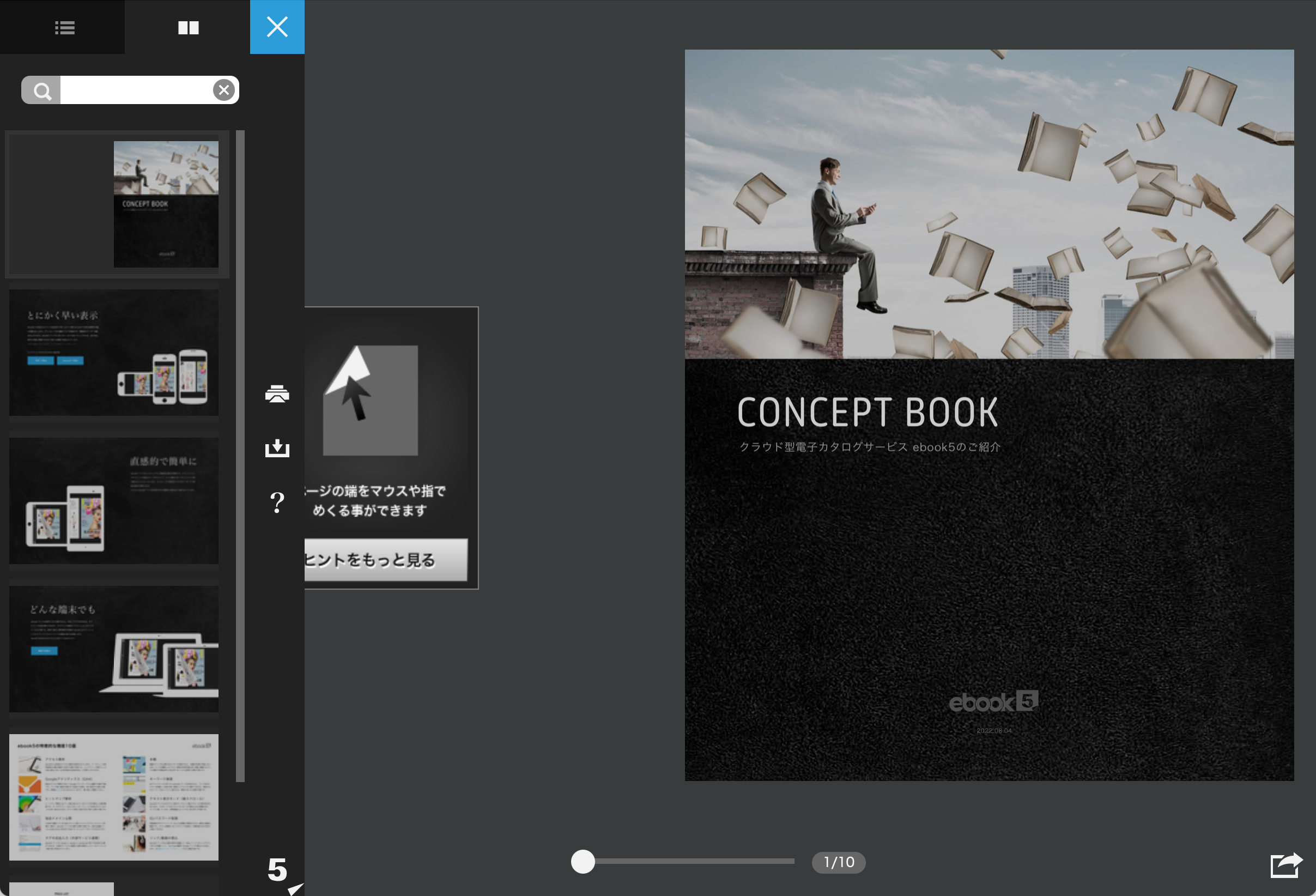1316x896 pixels.
Task: Click the CONCEPT BOOK cover page
Action: [x=989, y=415]
